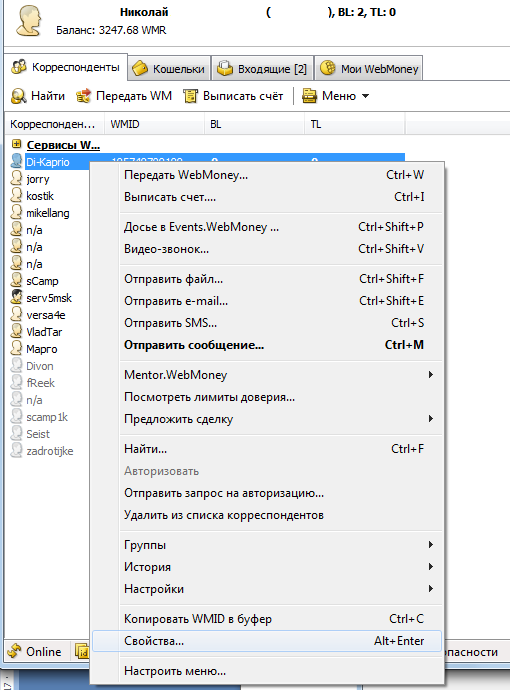Choose Настроить меню... in context menu
510x690 pixels.
tap(267, 671)
